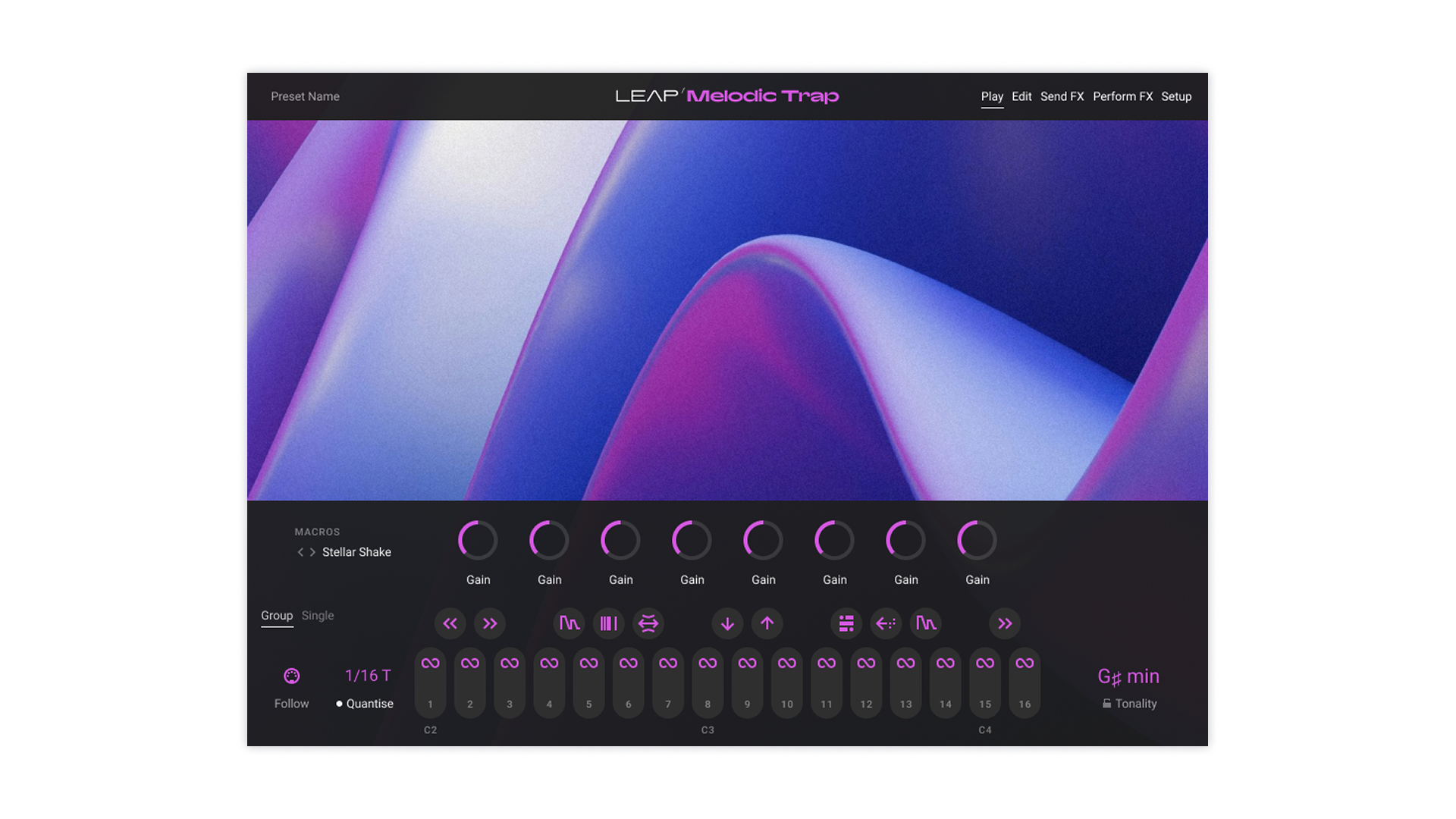Click the dotted left arrow icon
The image size is (1456, 819).
[886, 623]
